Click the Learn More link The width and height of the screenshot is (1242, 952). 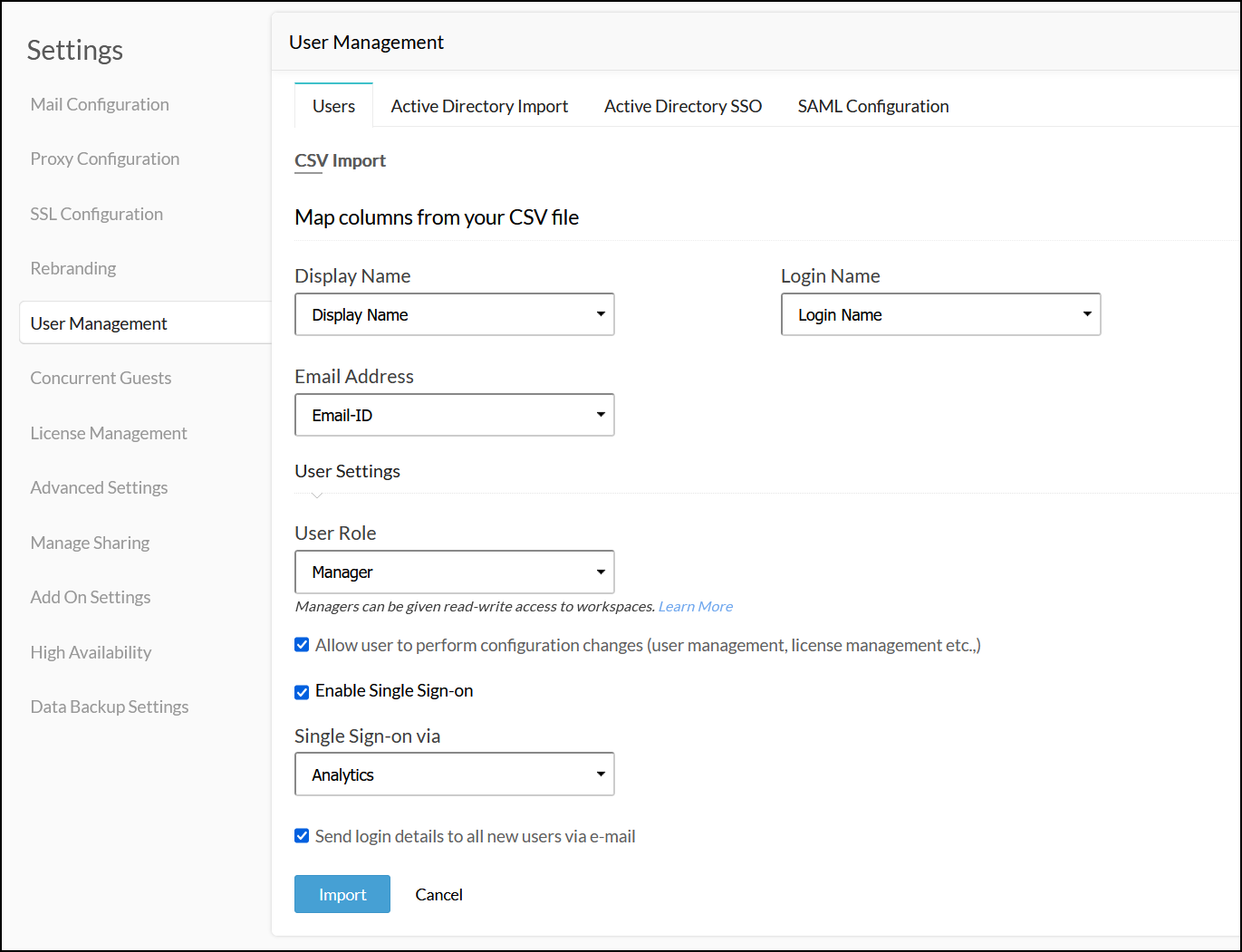point(696,607)
